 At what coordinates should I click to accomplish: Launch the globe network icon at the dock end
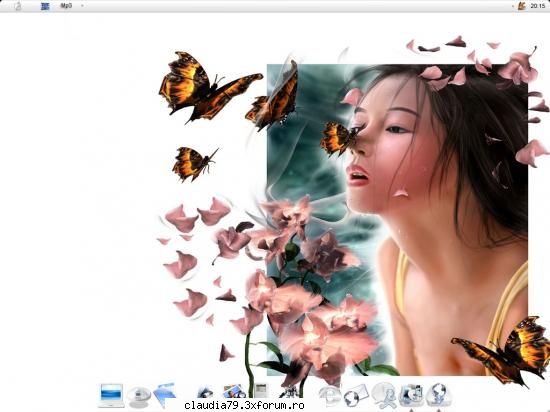(438, 395)
